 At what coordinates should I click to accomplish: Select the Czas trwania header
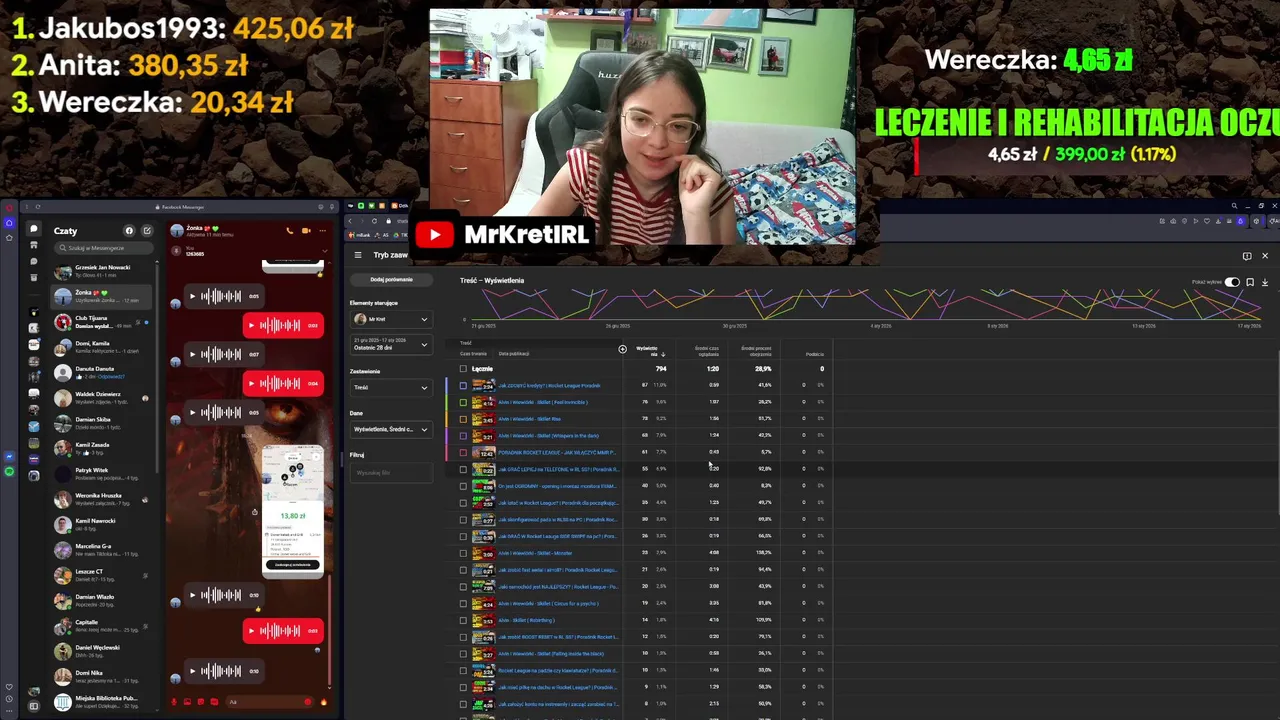click(x=473, y=353)
